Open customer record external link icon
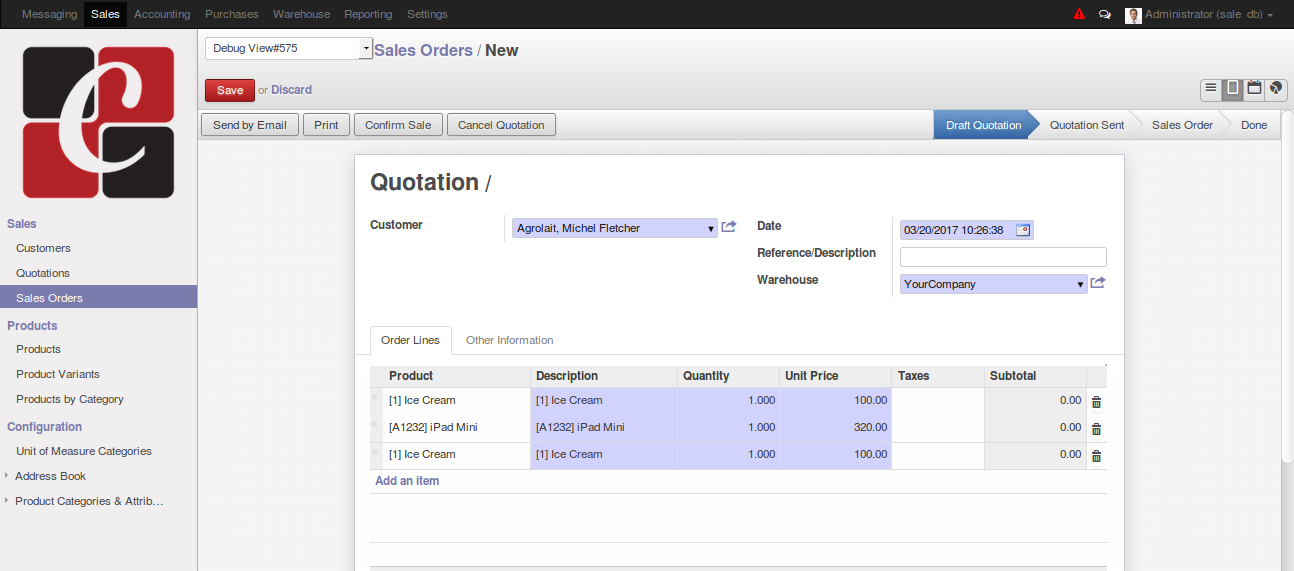Image resolution: width=1294 pixels, height=571 pixels. pos(728,227)
